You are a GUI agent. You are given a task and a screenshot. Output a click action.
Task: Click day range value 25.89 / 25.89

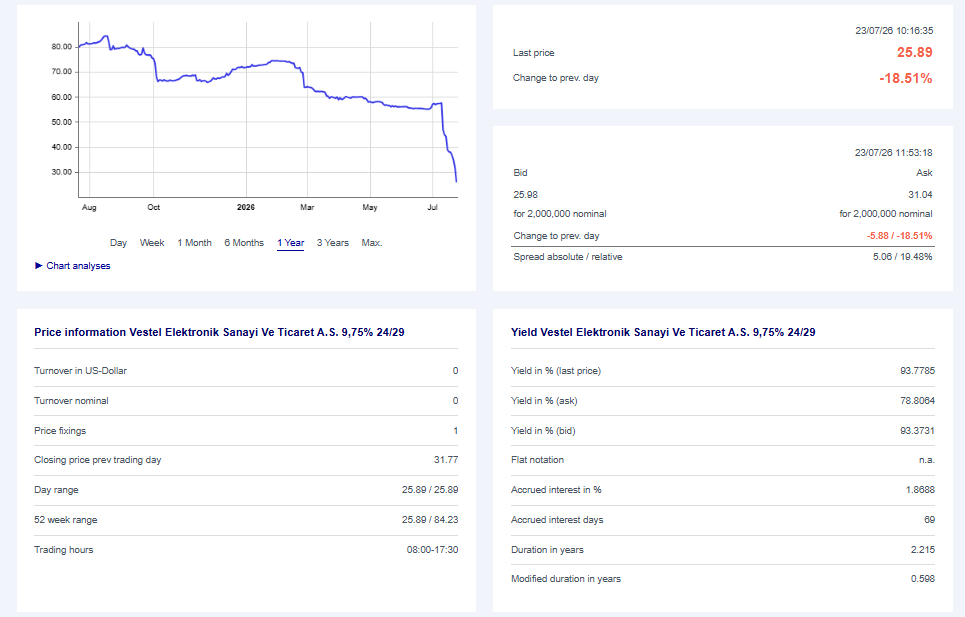tap(430, 490)
